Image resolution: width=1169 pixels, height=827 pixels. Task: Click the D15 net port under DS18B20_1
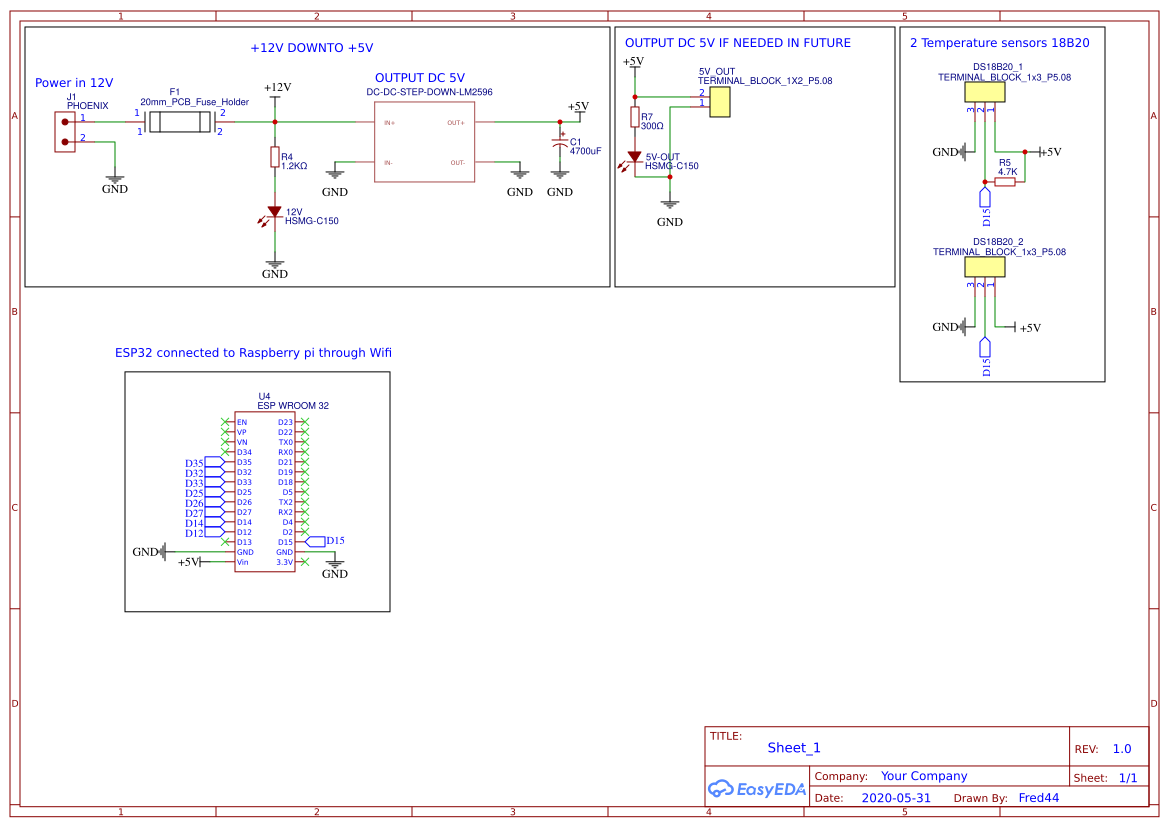pyautogui.click(x=985, y=197)
